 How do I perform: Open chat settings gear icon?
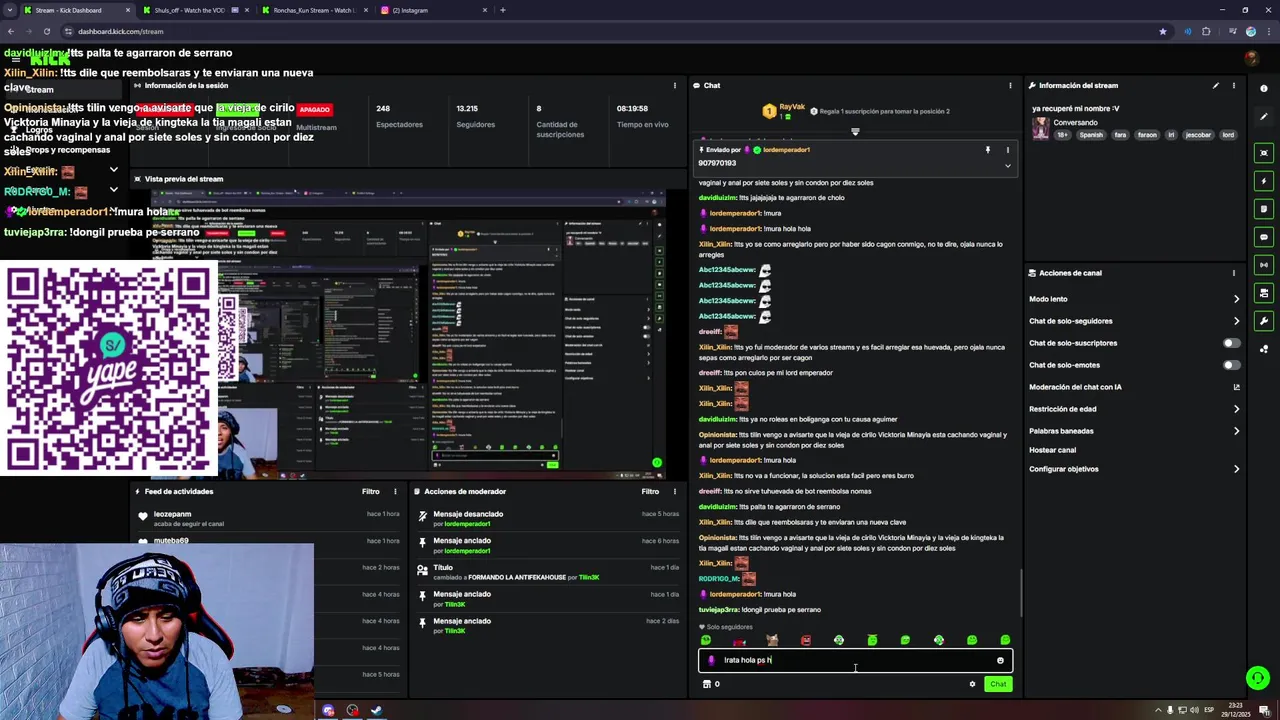coord(972,684)
